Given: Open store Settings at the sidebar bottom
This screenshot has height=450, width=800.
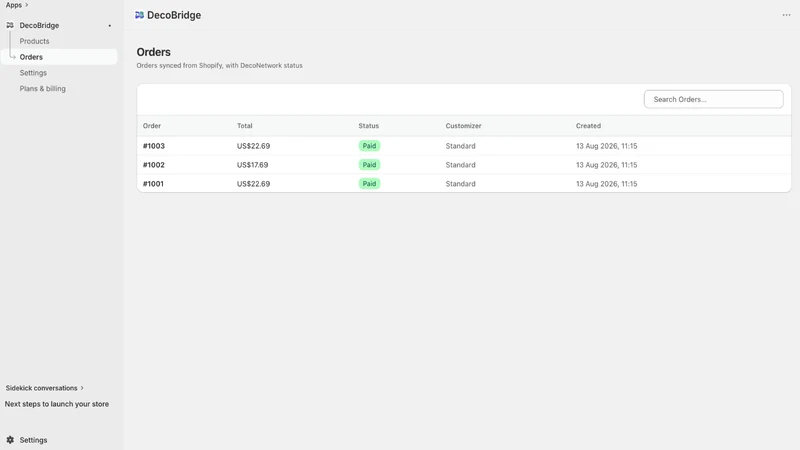Looking at the screenshot, I should (x=33, y=440).
